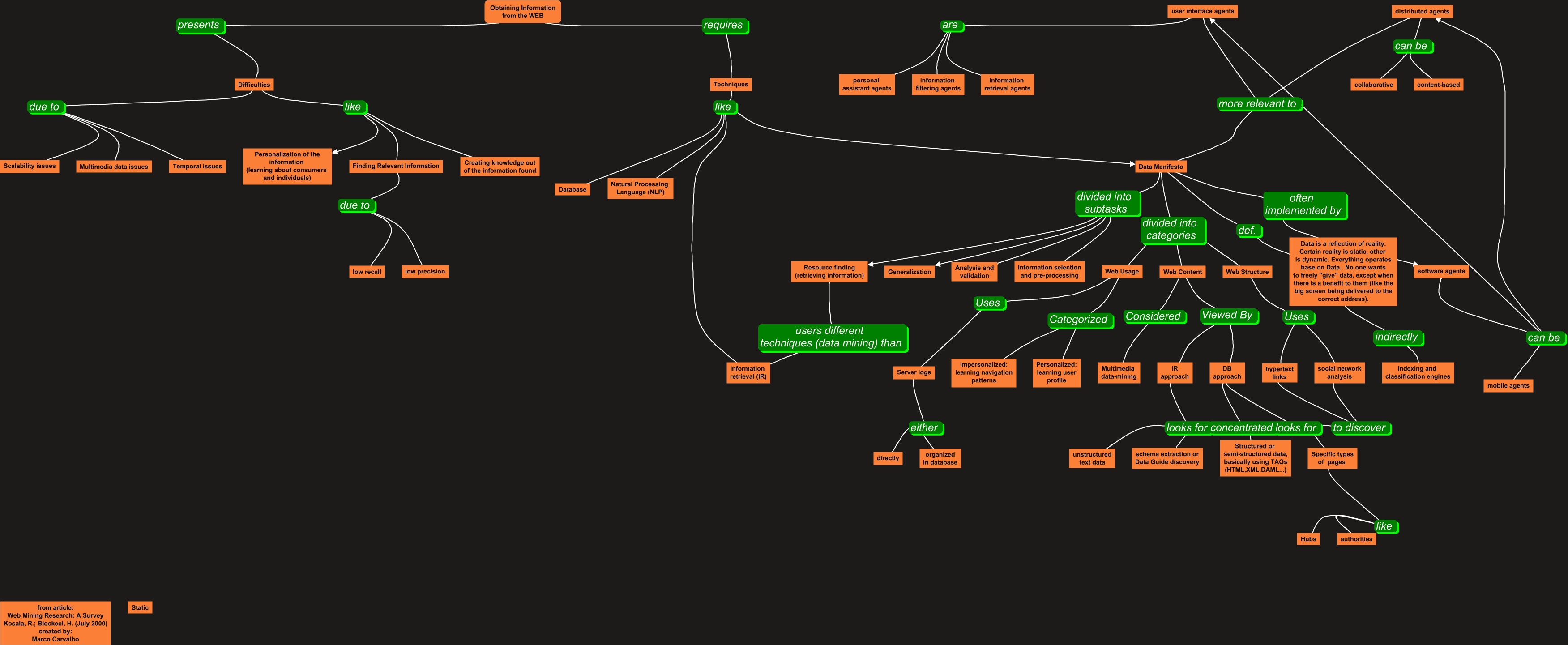Image resolution: width=1568 pixels, height=645 pixels.
Task: Select the 'mobile agents' node
Action: pos(1508,385)
